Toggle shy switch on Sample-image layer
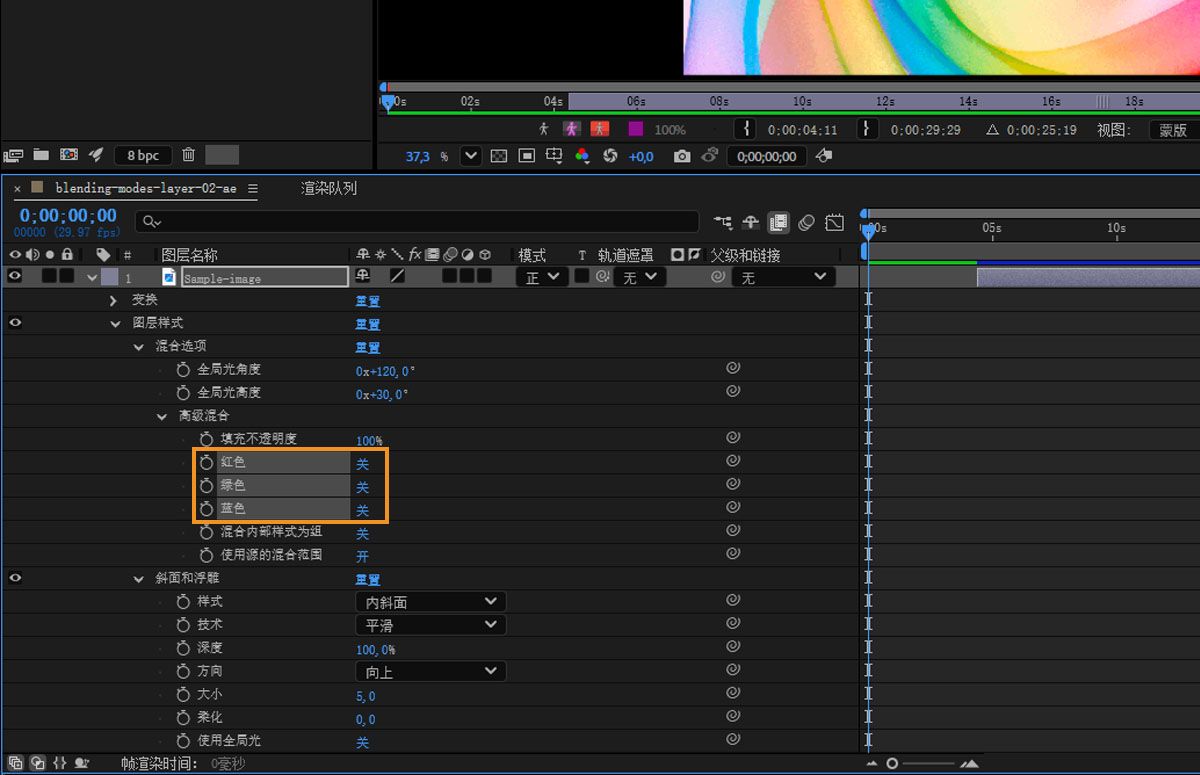The width and height of the screenshot is (1200, 775). pyautogui.click(x=362, y=276)
